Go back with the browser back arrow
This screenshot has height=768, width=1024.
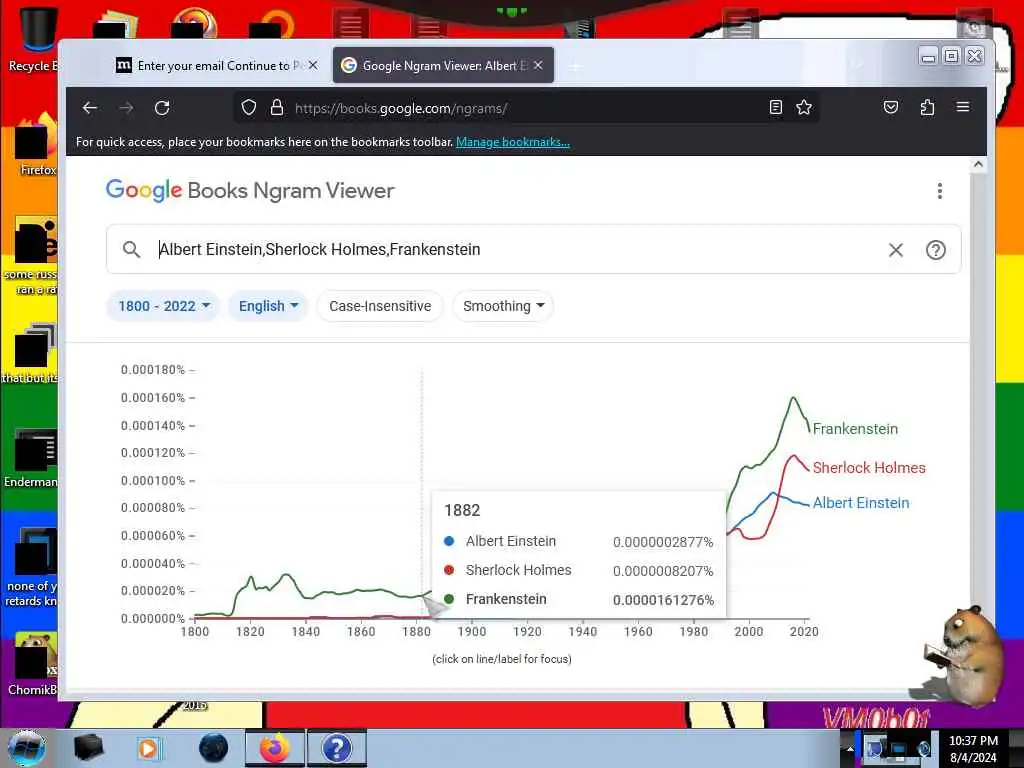tap(89, 108)
